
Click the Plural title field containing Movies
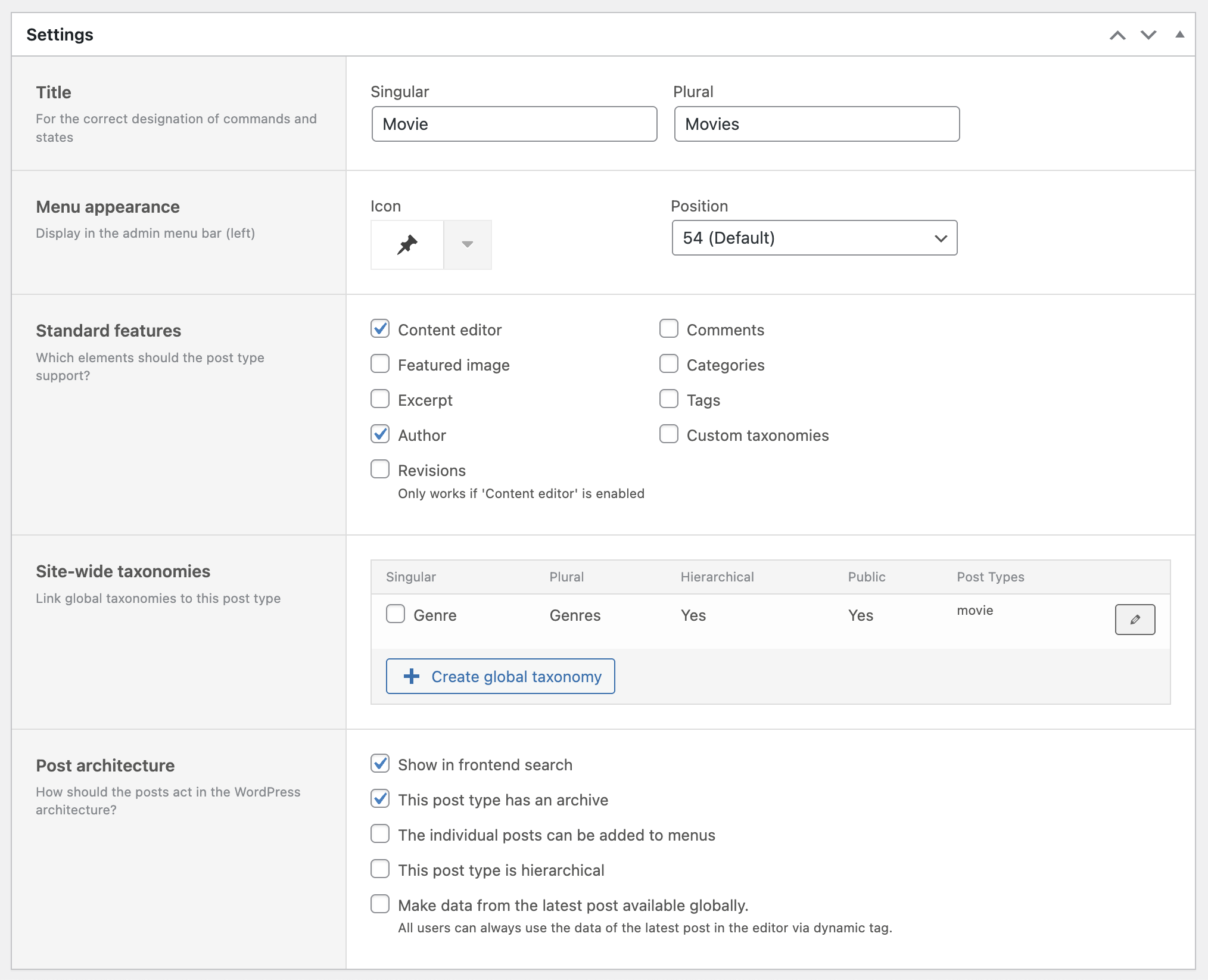(816, 124)
